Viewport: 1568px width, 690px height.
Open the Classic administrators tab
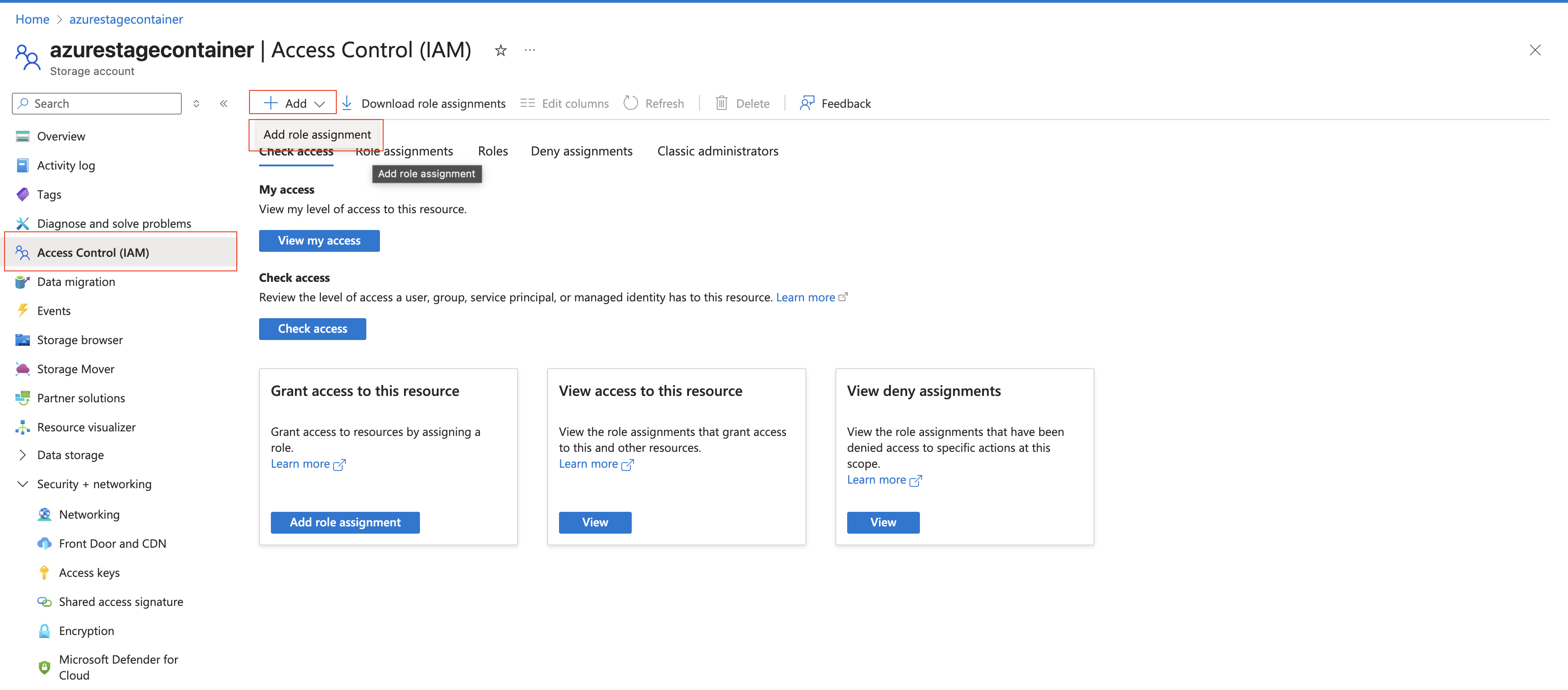coord(718,152)
